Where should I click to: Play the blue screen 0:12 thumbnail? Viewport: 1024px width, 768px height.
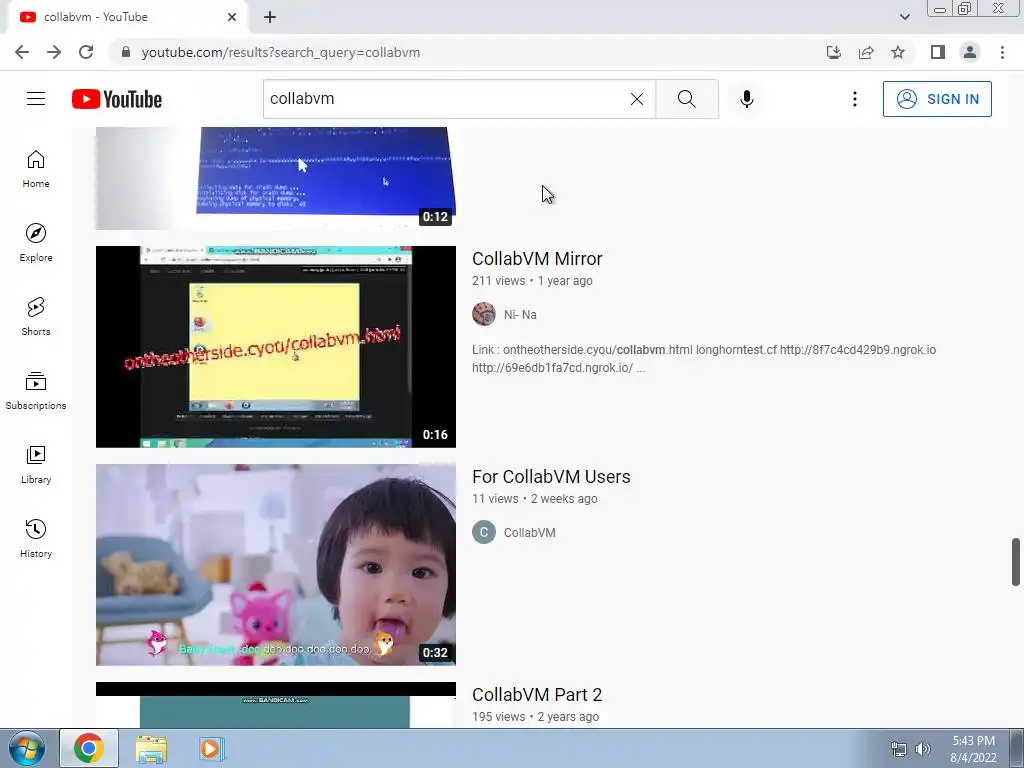[x=276, y=178]
